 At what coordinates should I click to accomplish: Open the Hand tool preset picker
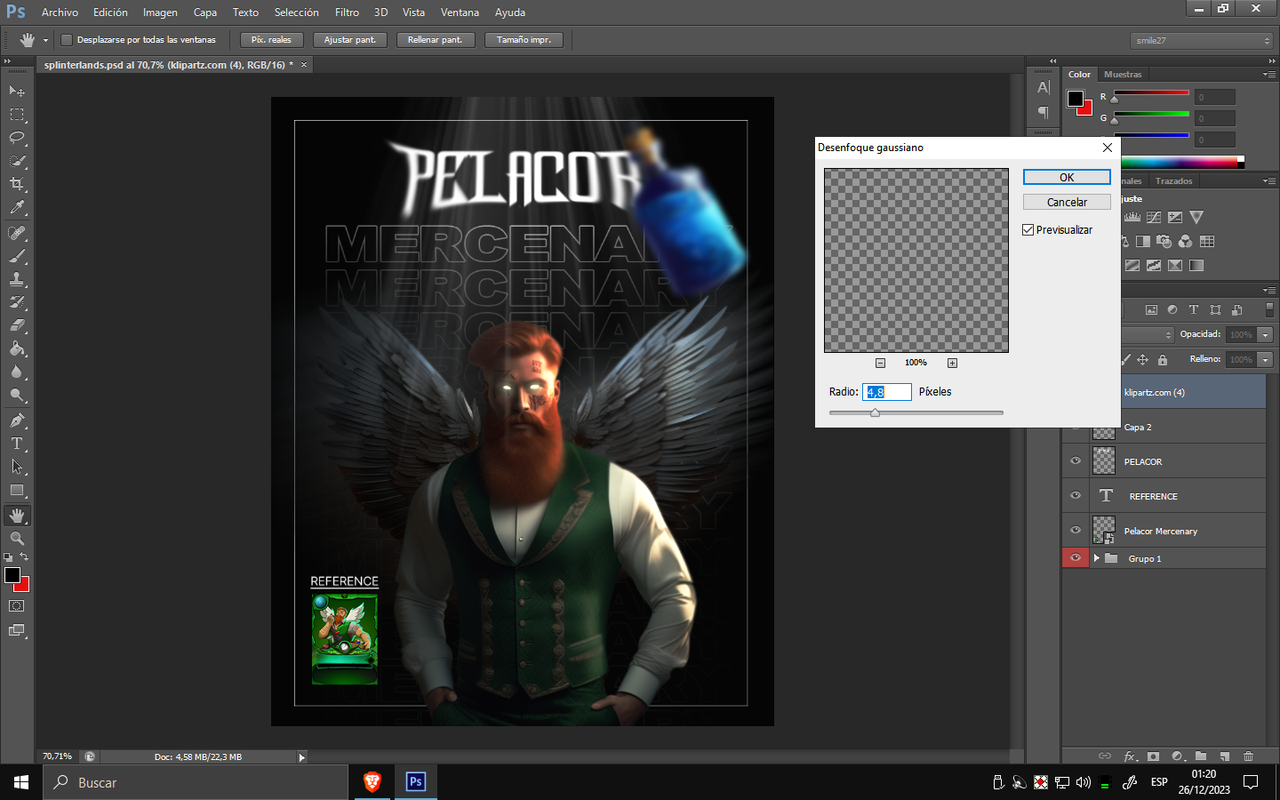point(46,40)
